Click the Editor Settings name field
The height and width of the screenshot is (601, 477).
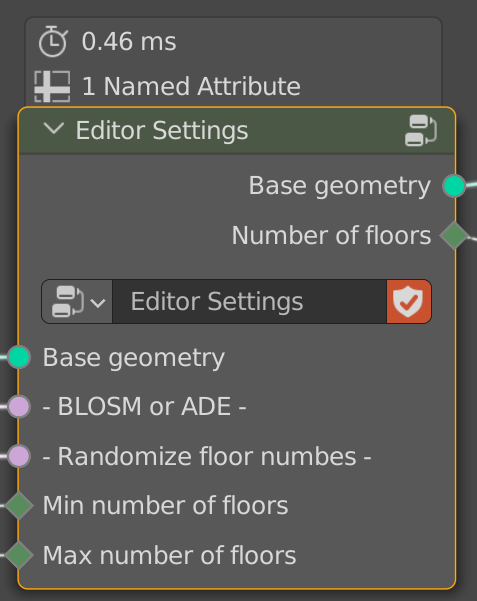(249, 302)
